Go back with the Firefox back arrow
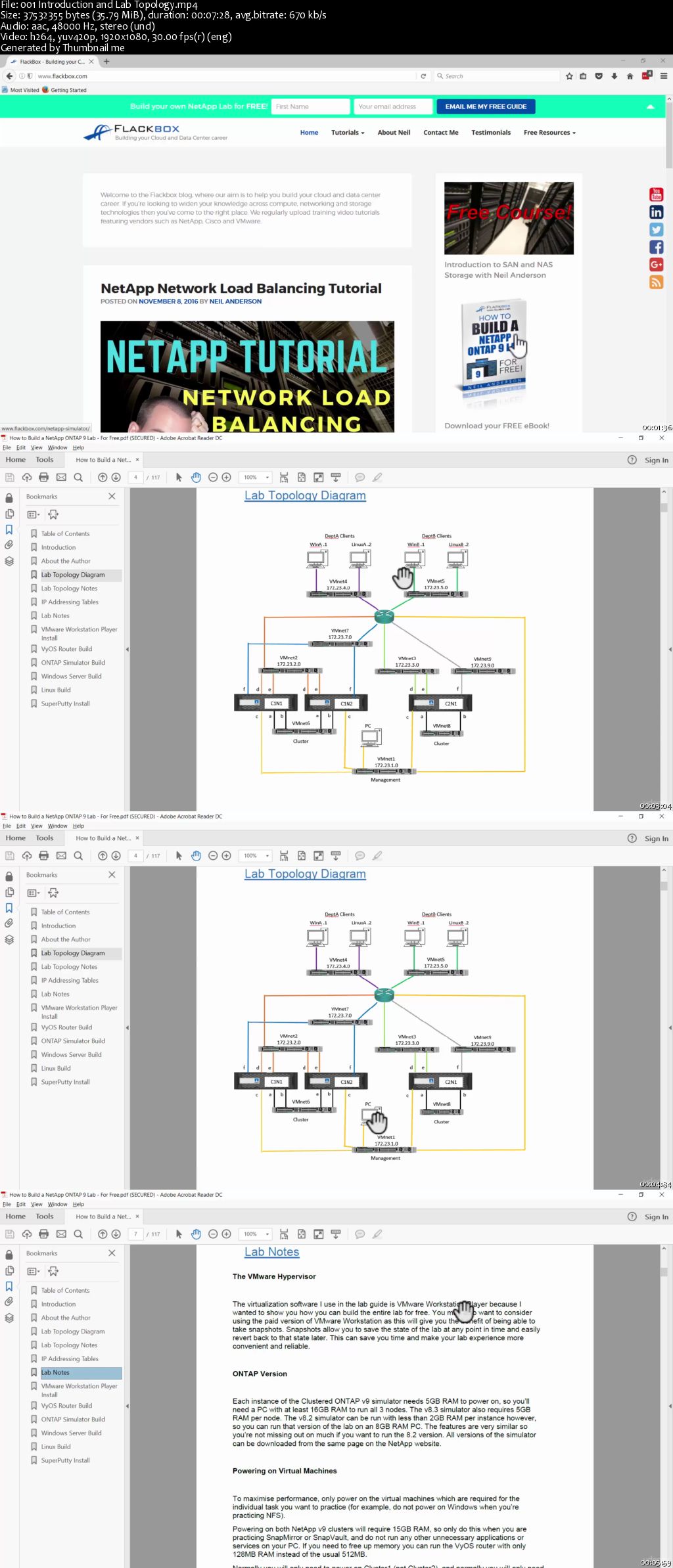673x1568 pixels. [9, 76]
